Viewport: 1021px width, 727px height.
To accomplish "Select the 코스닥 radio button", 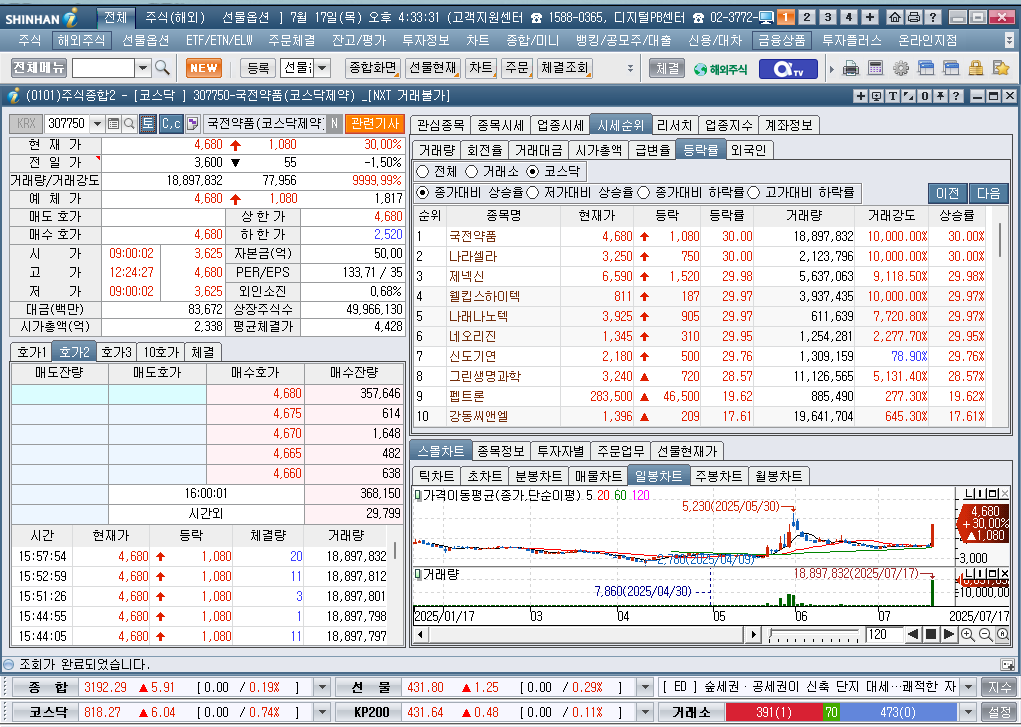I will (533, 171).
